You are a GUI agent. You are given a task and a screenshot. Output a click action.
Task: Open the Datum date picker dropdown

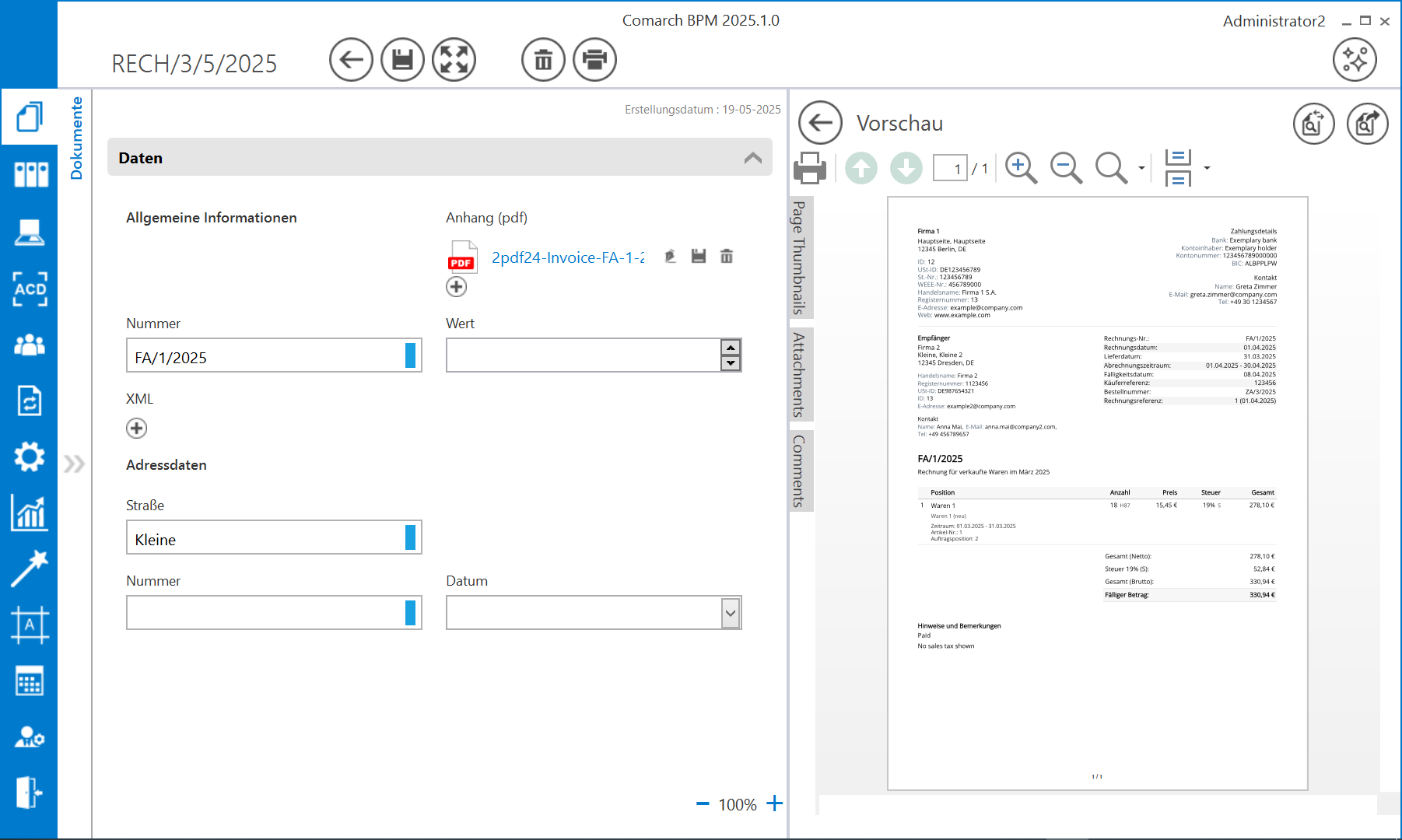coord(730,613)
